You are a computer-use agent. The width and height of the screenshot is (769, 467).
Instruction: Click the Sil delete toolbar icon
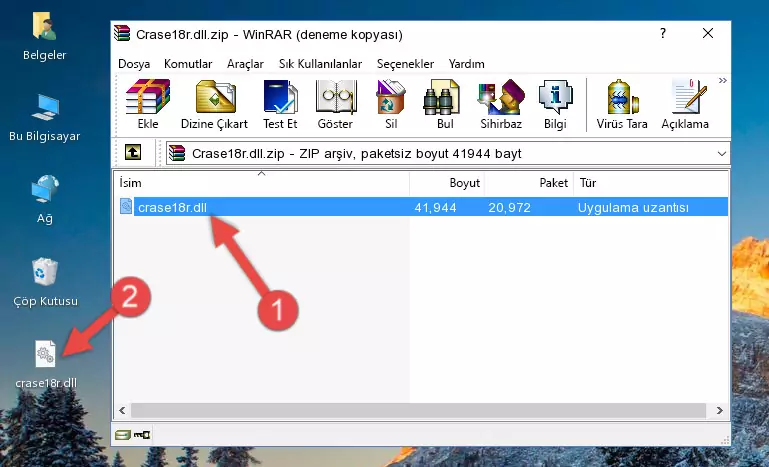(x=391, y=104)
